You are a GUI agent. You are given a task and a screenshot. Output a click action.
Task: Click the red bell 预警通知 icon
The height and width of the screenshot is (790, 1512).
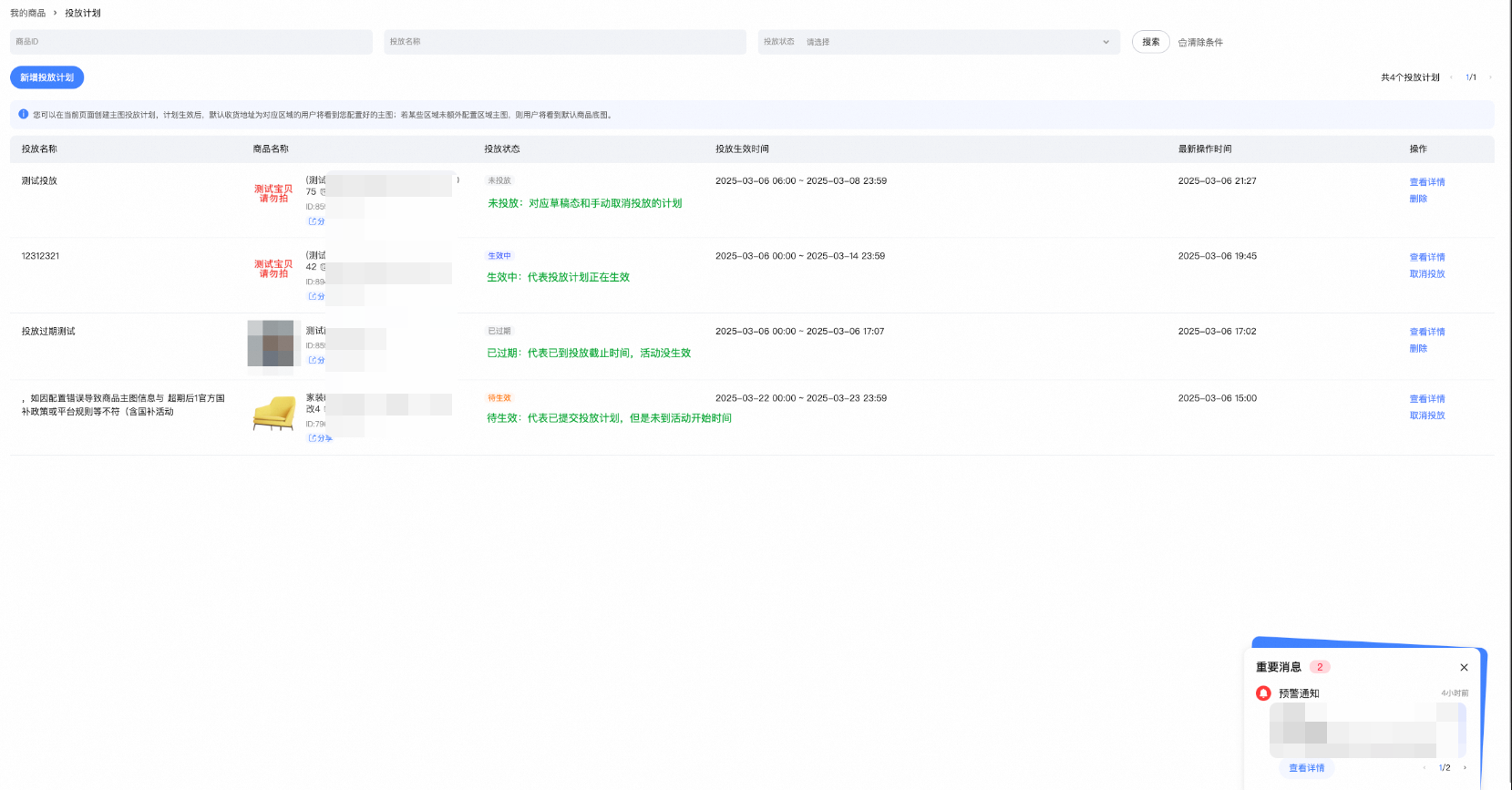pos(1263,693)
